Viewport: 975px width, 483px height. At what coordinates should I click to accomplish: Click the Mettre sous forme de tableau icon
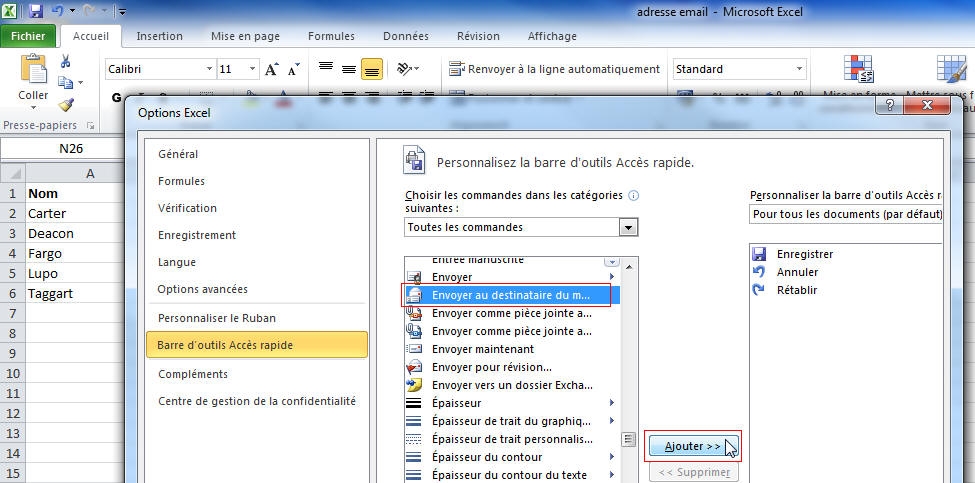[951, 69]
